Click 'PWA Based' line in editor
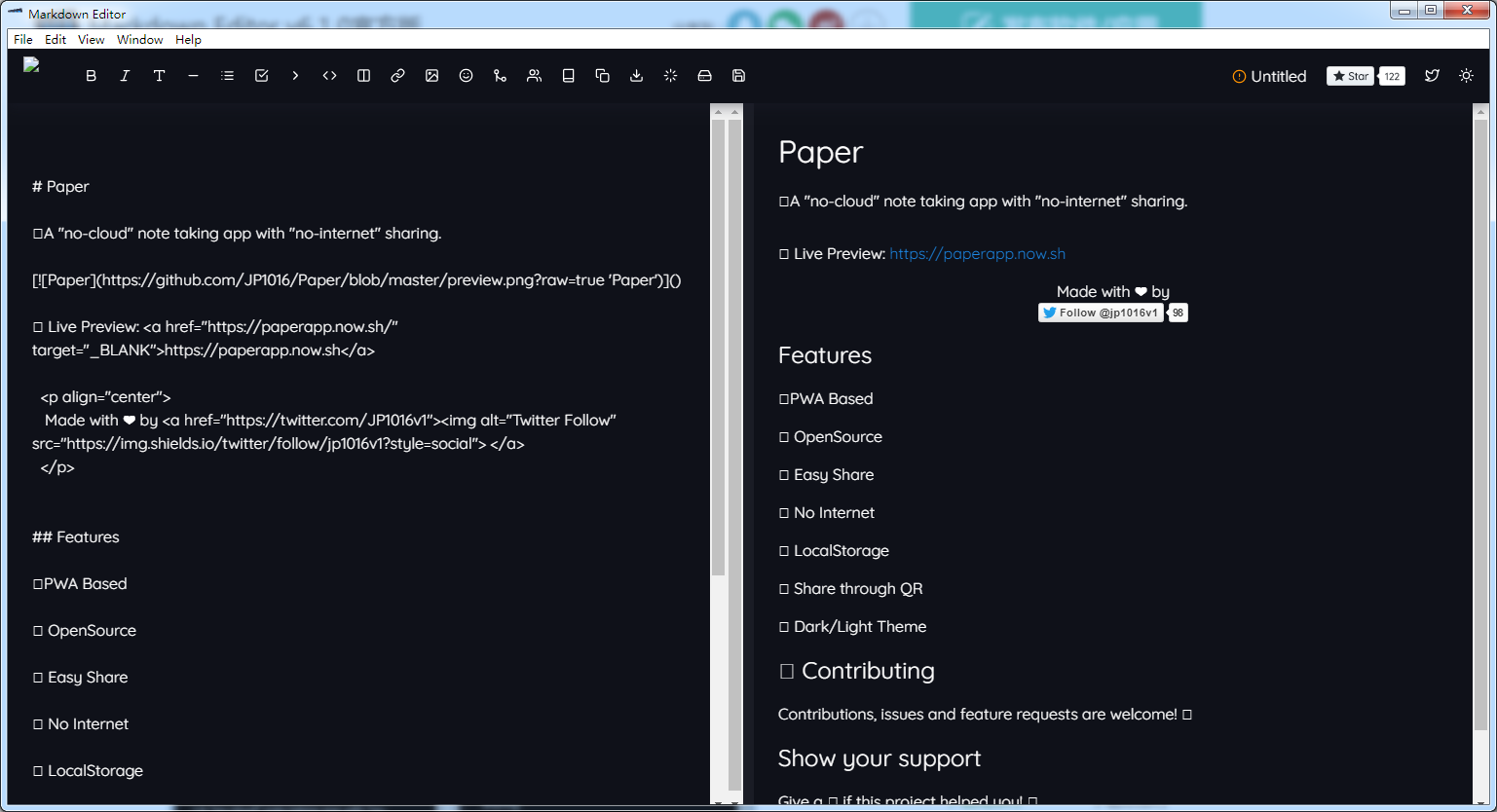This screenshot has height=812, width=1497. [x=80, y=584]
